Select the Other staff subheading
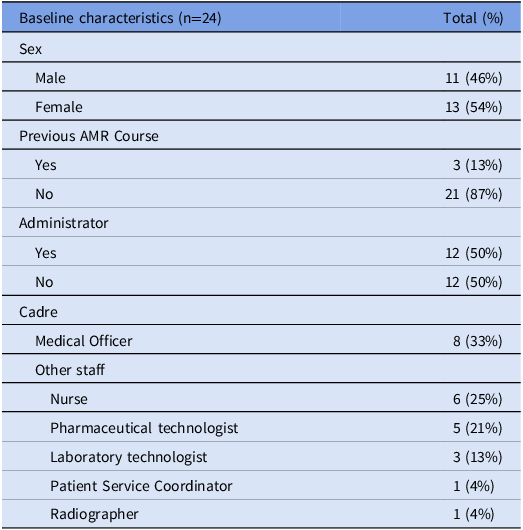This screenshot has height=530, width=523. click(70, 370)
